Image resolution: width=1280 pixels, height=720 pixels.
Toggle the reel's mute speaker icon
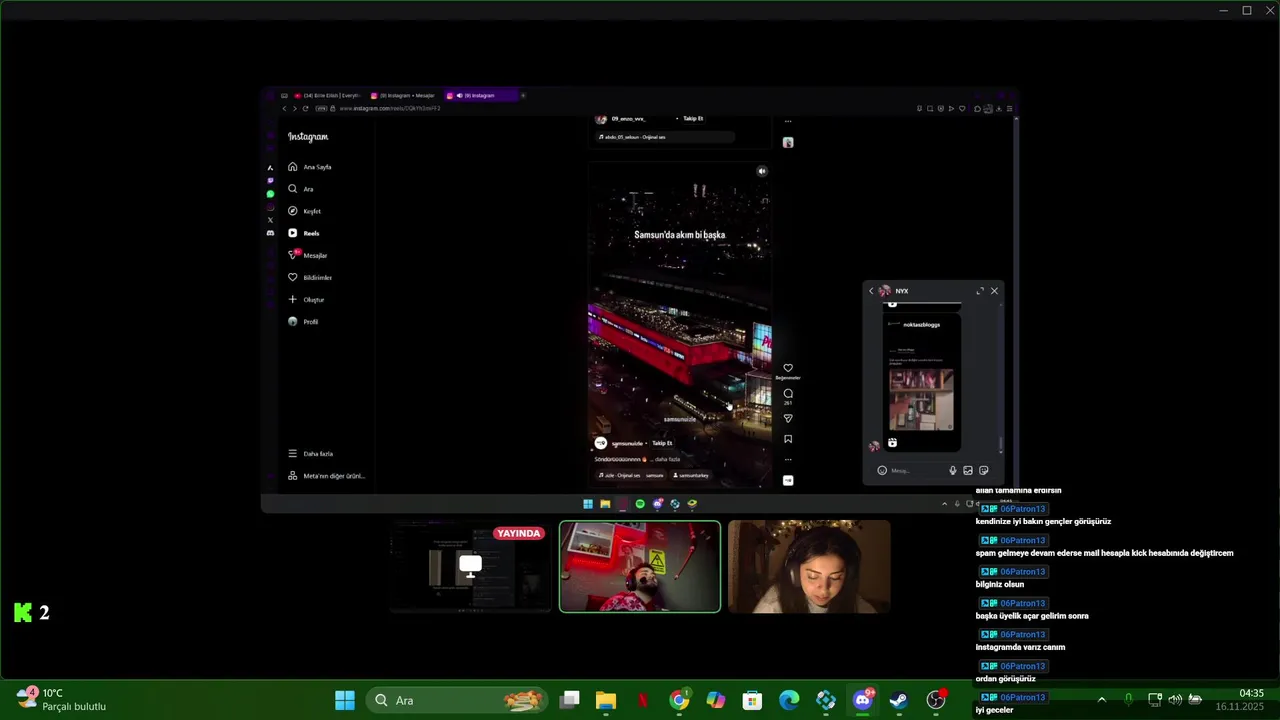762,171
